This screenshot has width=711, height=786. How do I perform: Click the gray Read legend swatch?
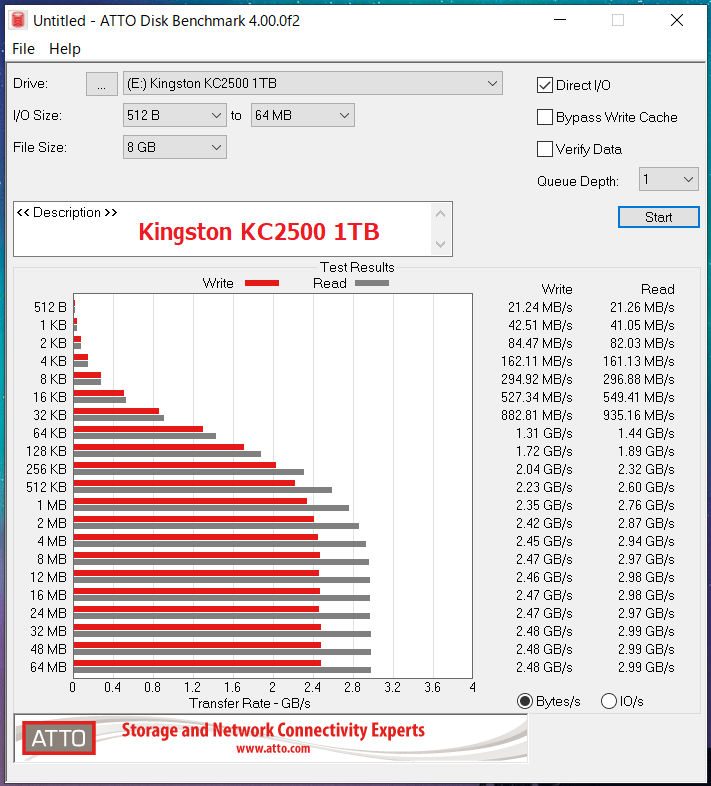click(372, 283)
